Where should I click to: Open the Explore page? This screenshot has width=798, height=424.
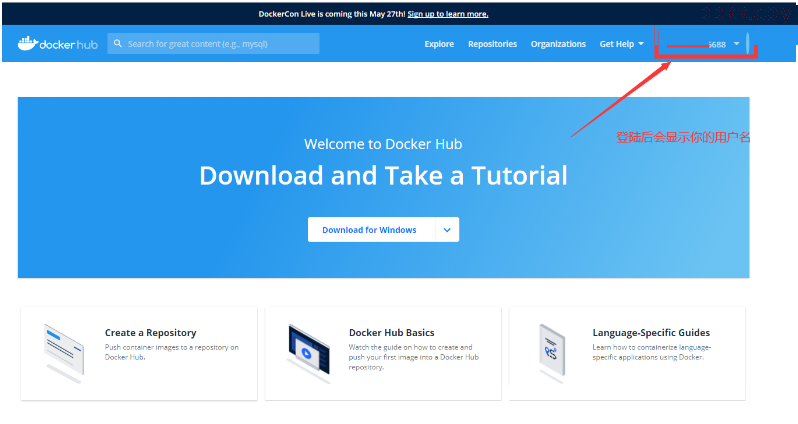(x=439, y=44)
